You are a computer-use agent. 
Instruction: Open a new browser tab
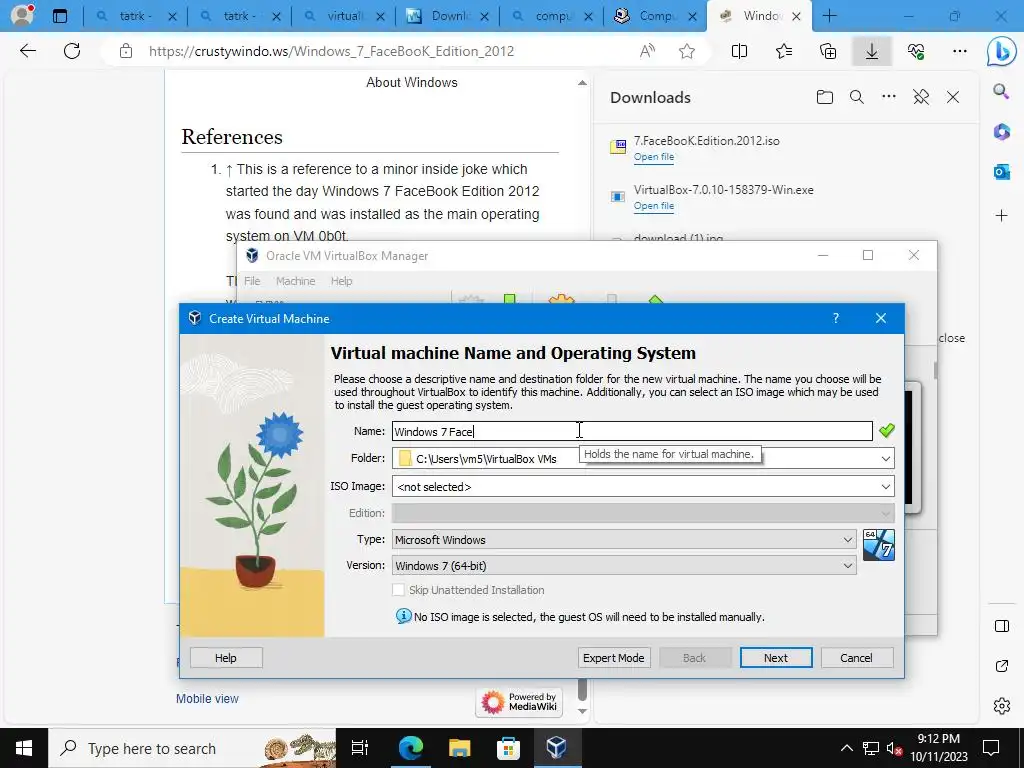pos(829,16)
